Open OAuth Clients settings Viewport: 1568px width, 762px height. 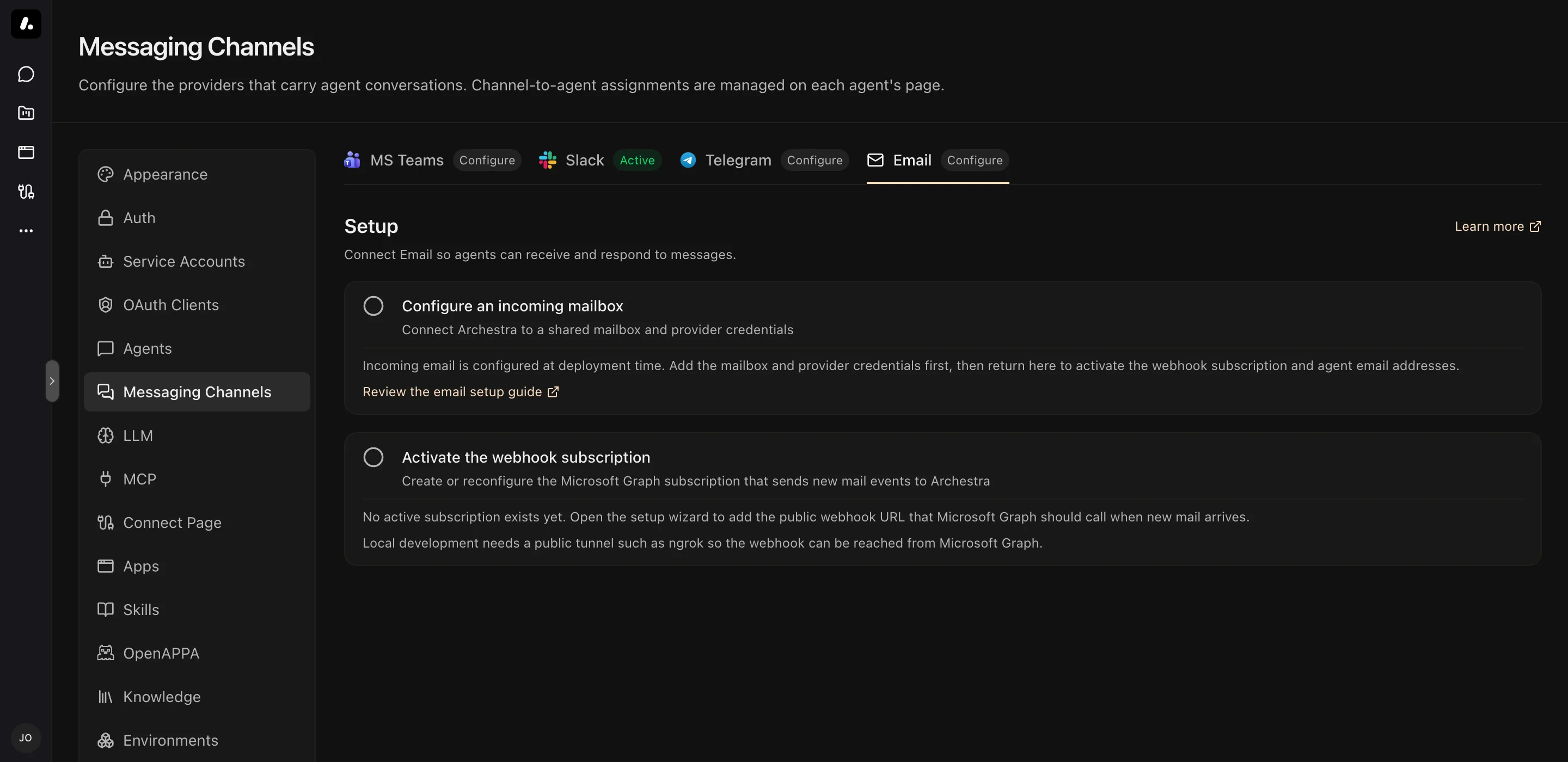[x=197, y=305]
